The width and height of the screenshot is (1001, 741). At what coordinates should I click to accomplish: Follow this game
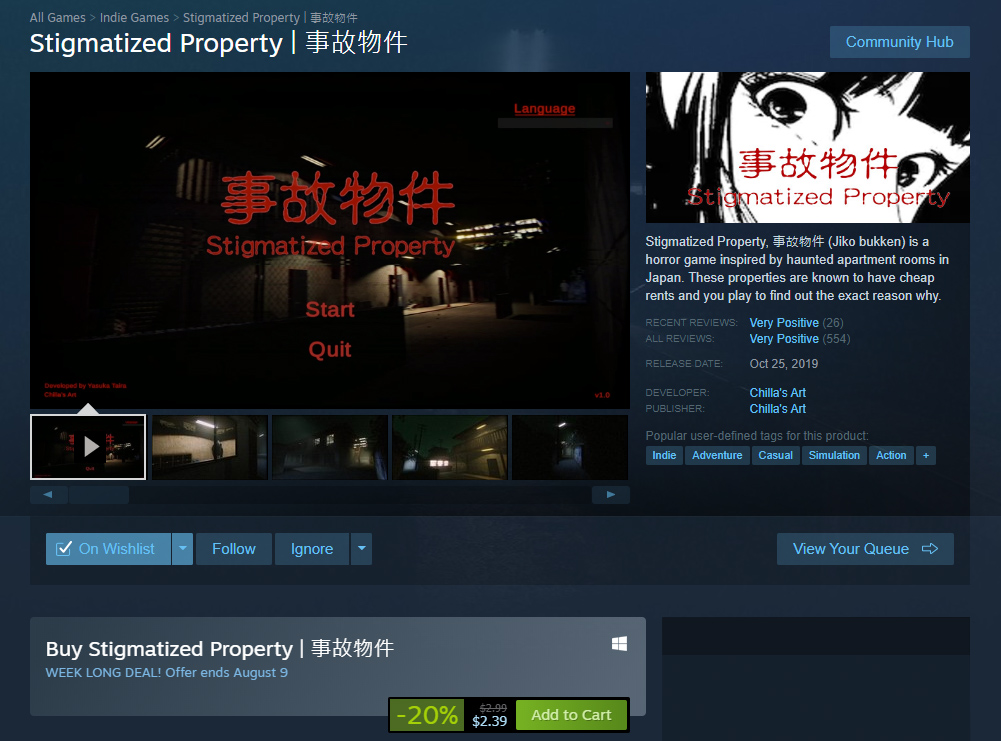(234, 549)
